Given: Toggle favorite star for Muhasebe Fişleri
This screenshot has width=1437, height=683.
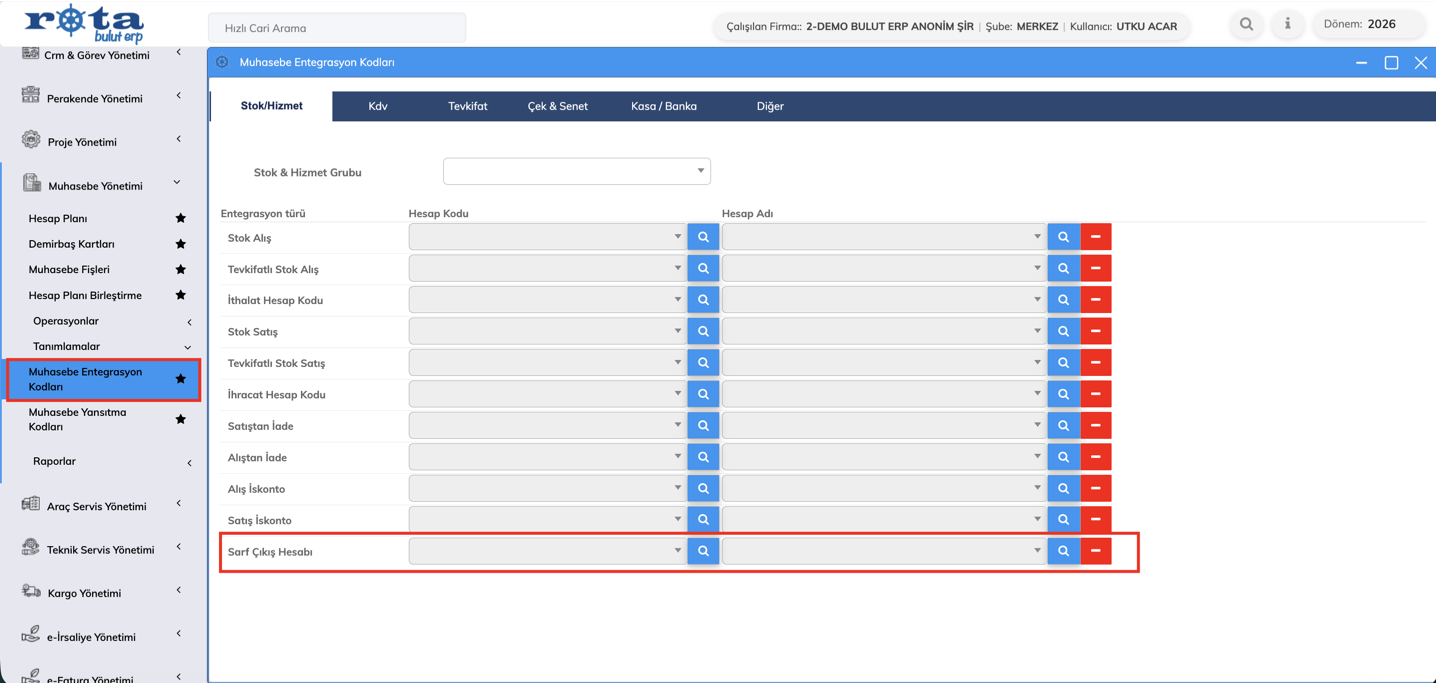Looking at the screenshot, I should point(181,269).
